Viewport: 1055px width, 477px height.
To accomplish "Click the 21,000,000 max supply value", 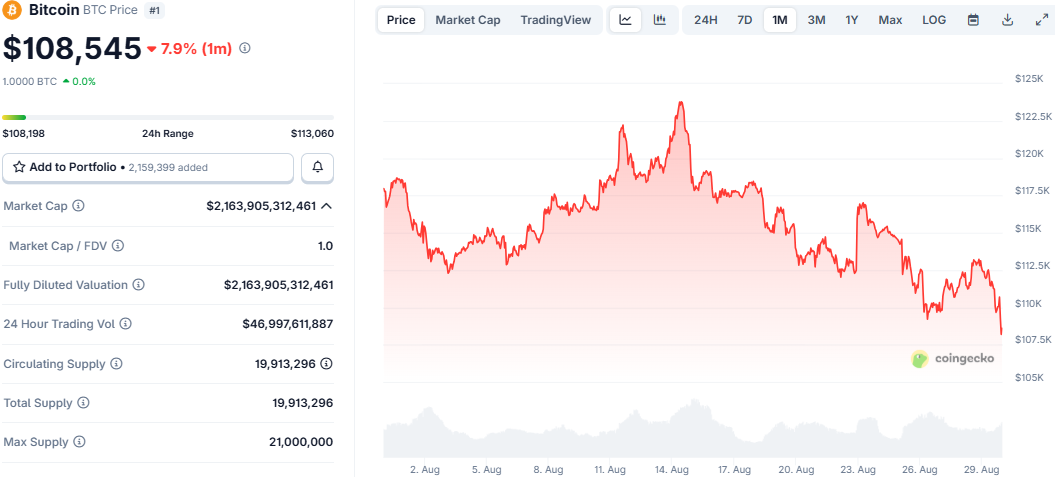I will pos(300,443).
